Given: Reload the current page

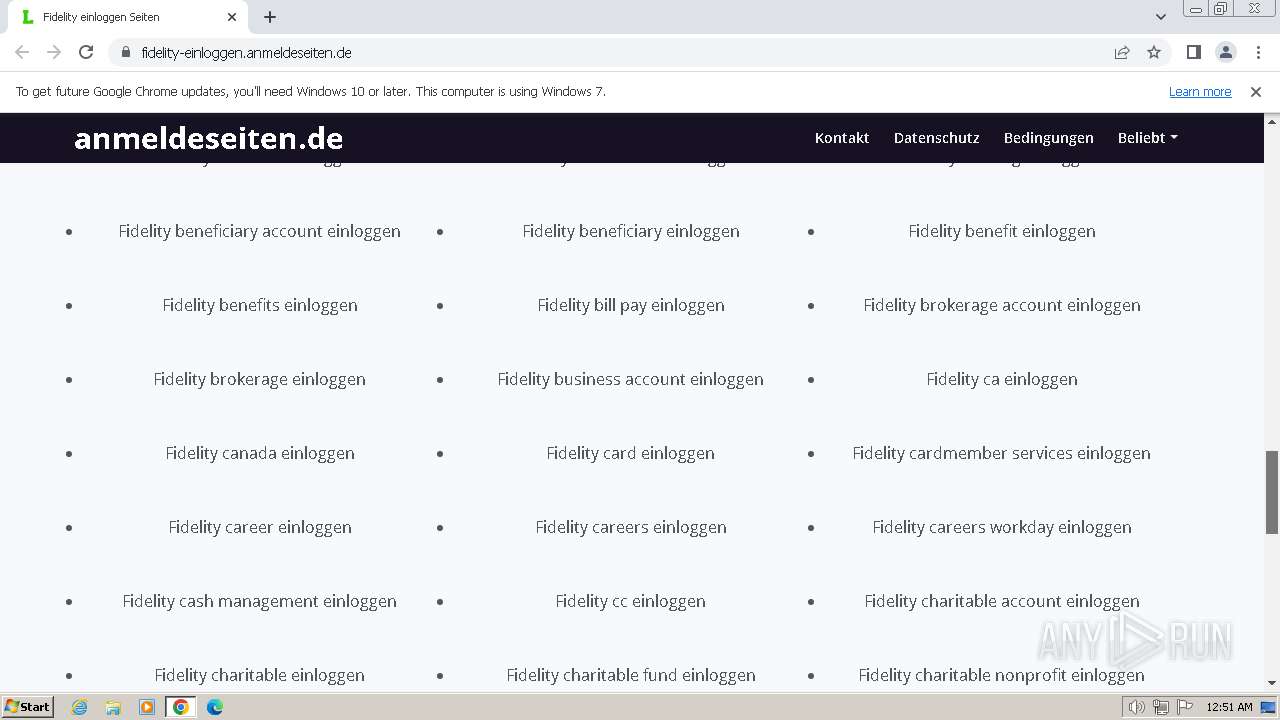Looking at the screenshot, I should coord(86,52).
